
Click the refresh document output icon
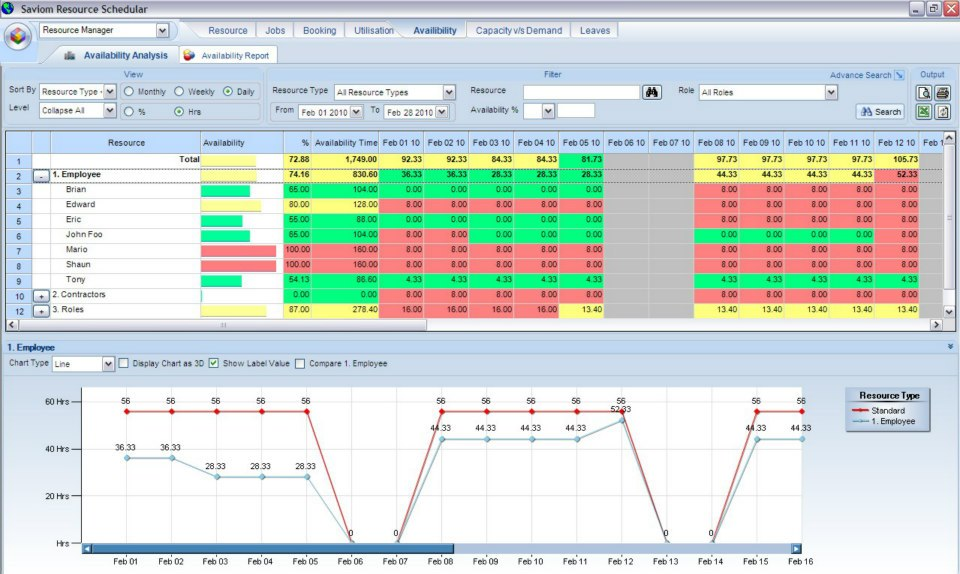(x=943, y=111)
